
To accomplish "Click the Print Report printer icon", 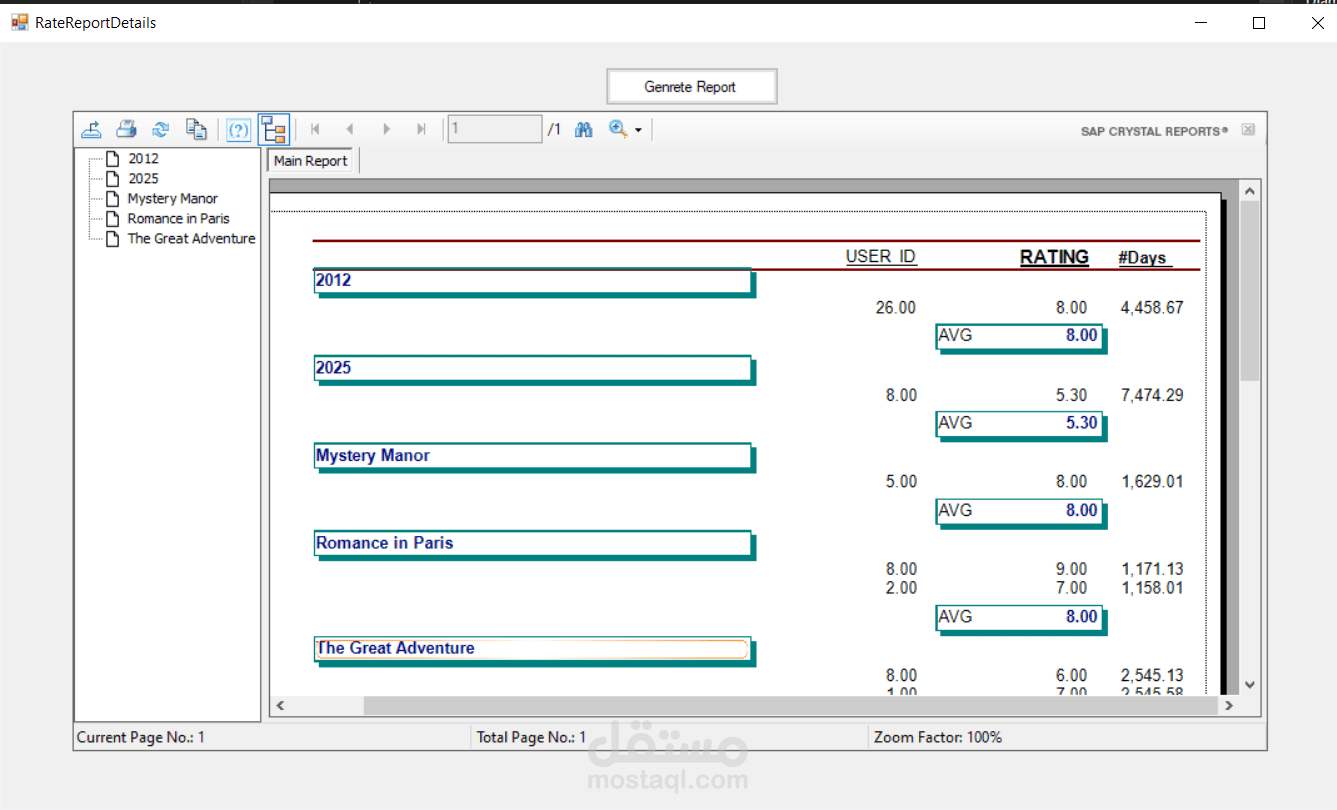I will pos(126,129).
